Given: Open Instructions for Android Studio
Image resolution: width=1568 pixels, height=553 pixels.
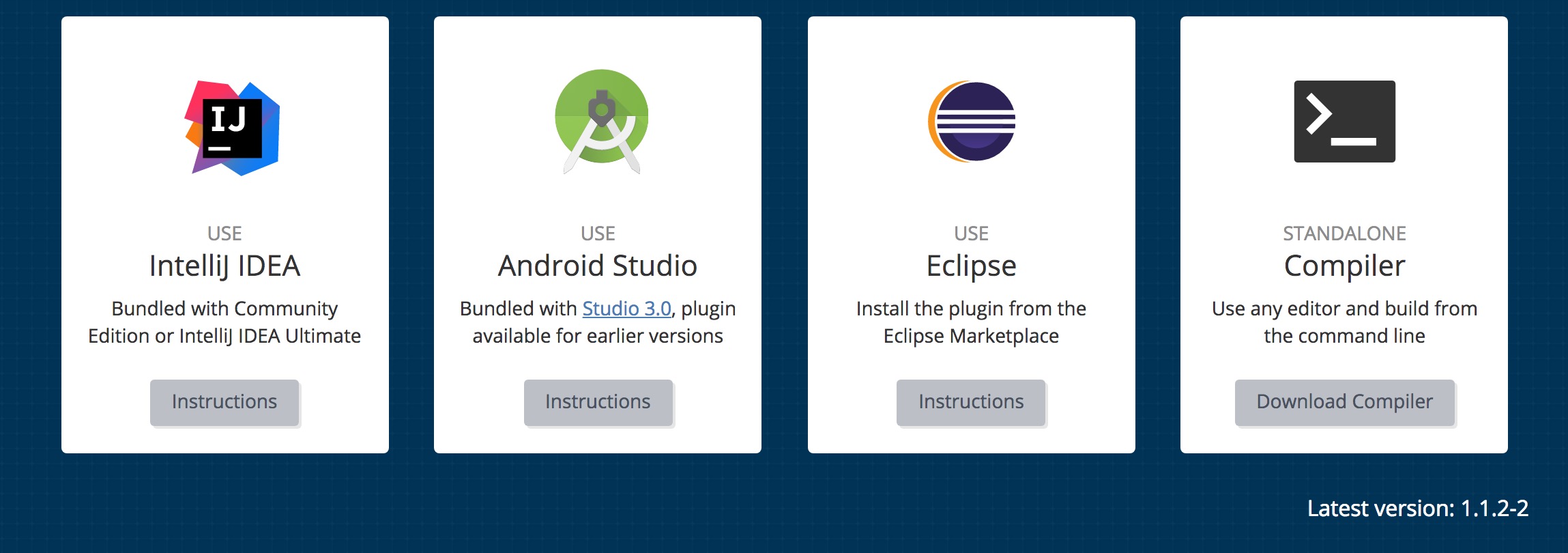Looking at the screenshot, I should click(x=598, y=402).
